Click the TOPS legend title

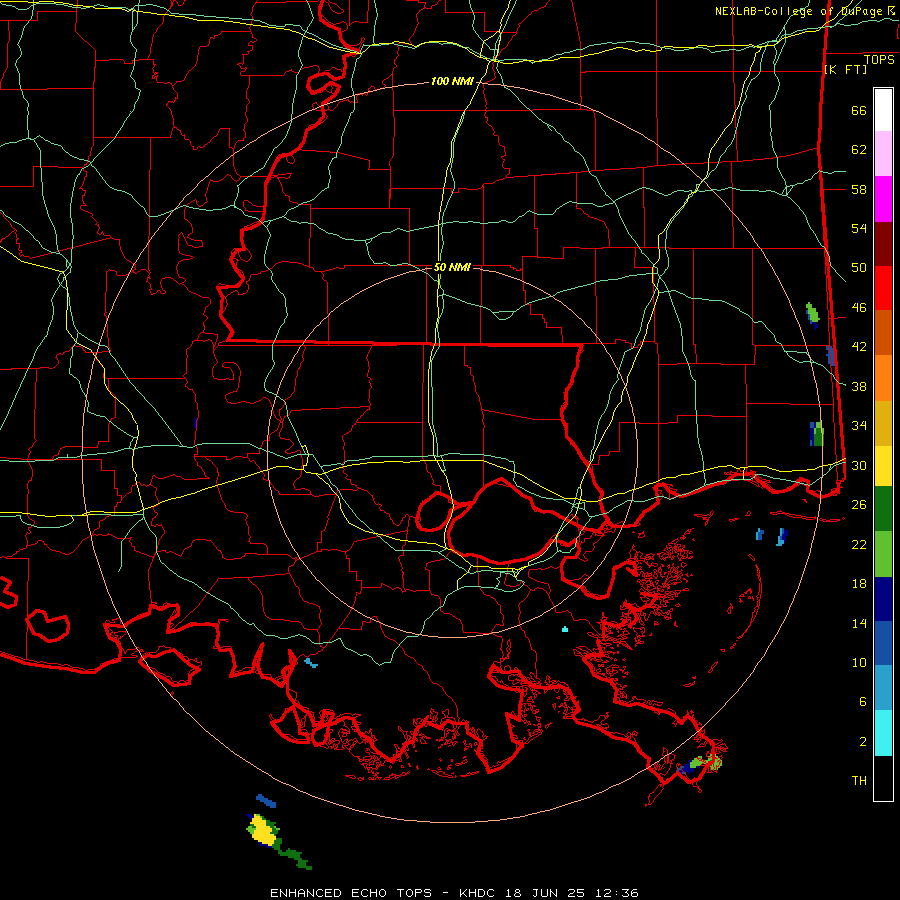pos(879,60)
